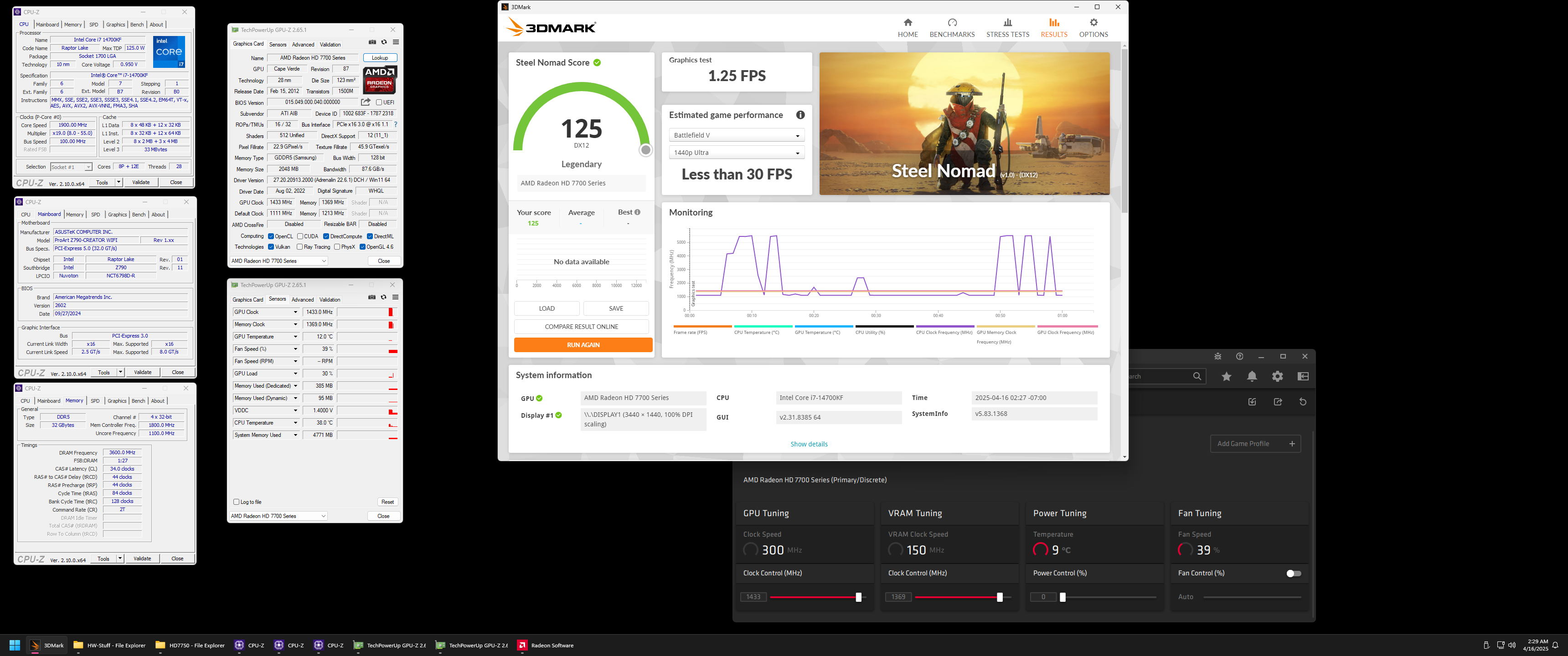This screenshot has width=1568, height=656.
Task: Open the help icon in Radeon Software
Action: (1239, 357)
